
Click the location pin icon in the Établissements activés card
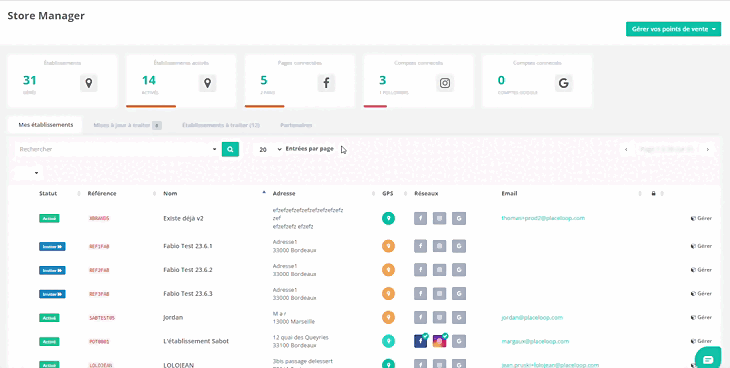point(208,83)
